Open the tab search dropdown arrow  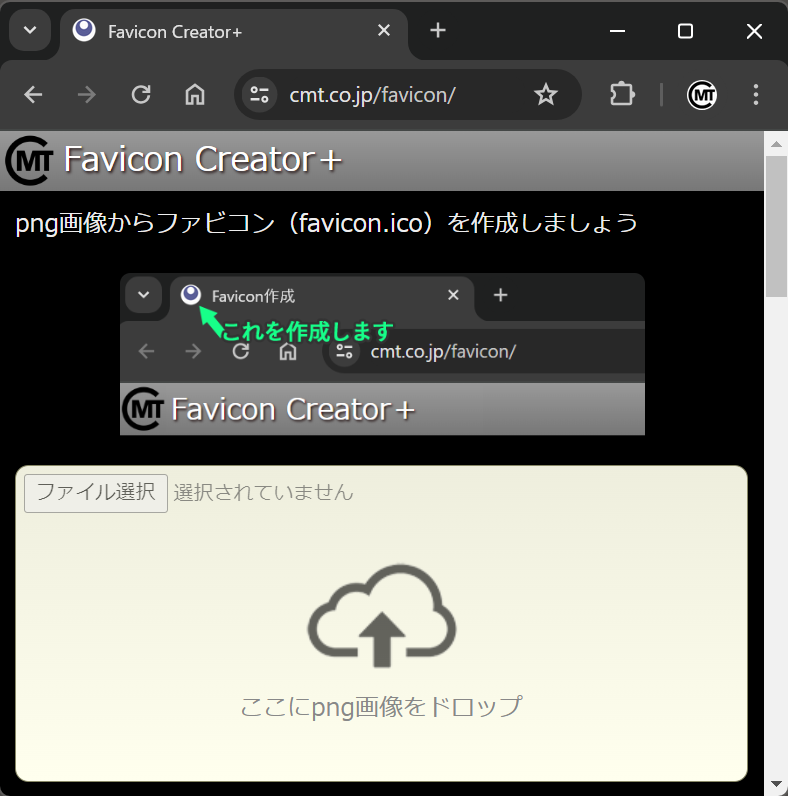point(30,30)
